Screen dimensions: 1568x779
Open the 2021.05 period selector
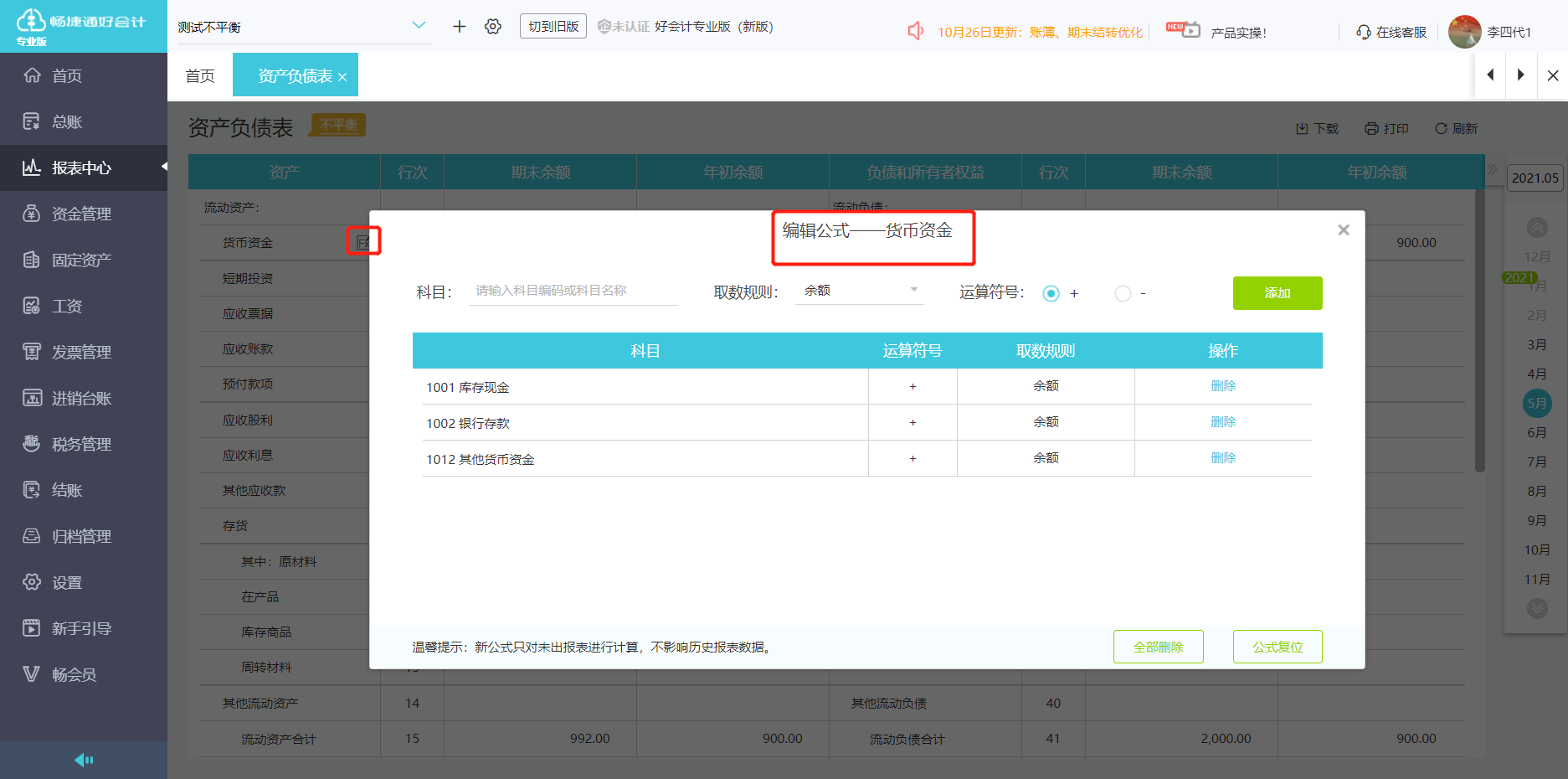[x=1535, y=178]
